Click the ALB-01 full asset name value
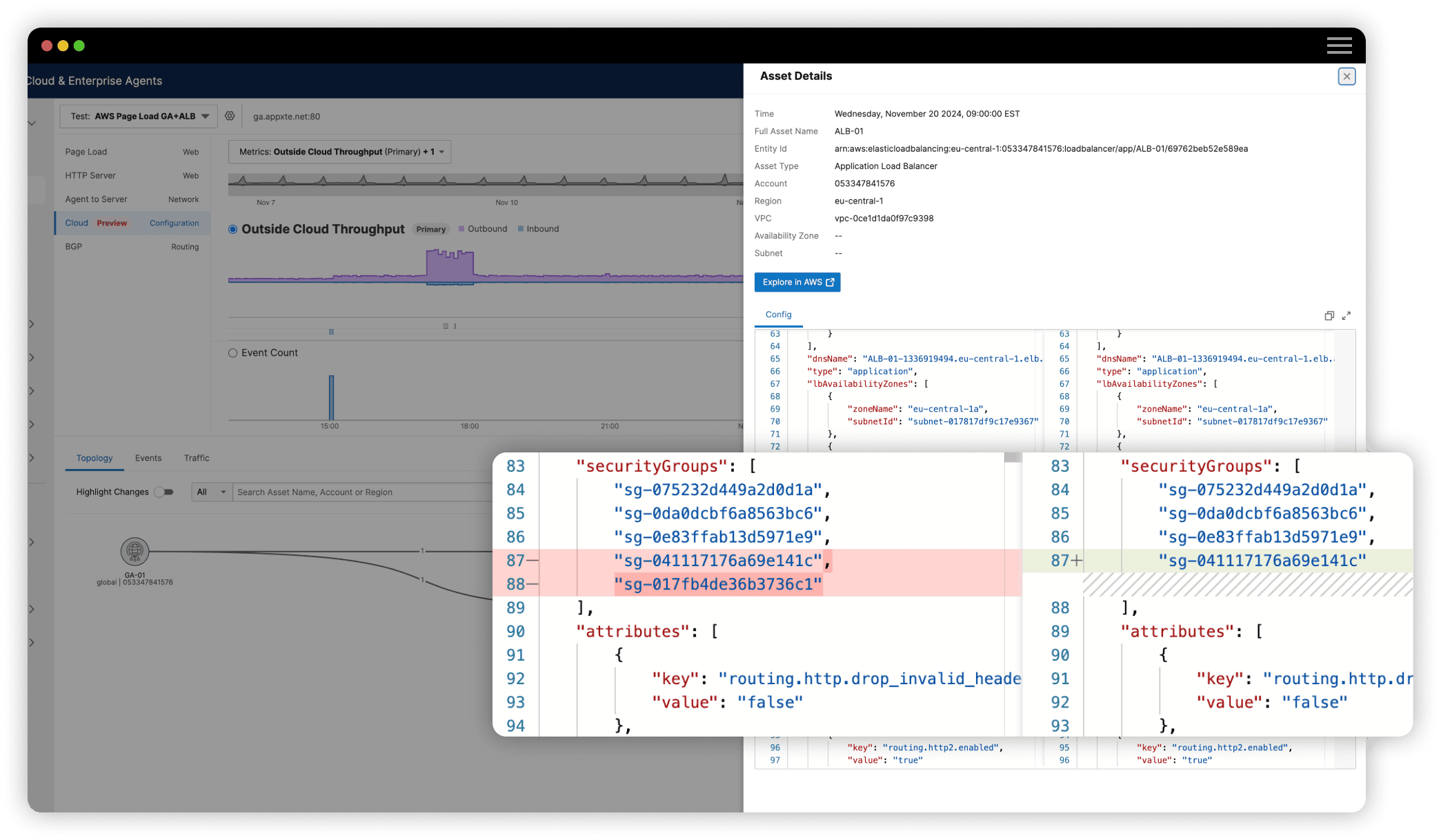The height and width of the screenshot is (840, 1441). [x=848, y=131]
